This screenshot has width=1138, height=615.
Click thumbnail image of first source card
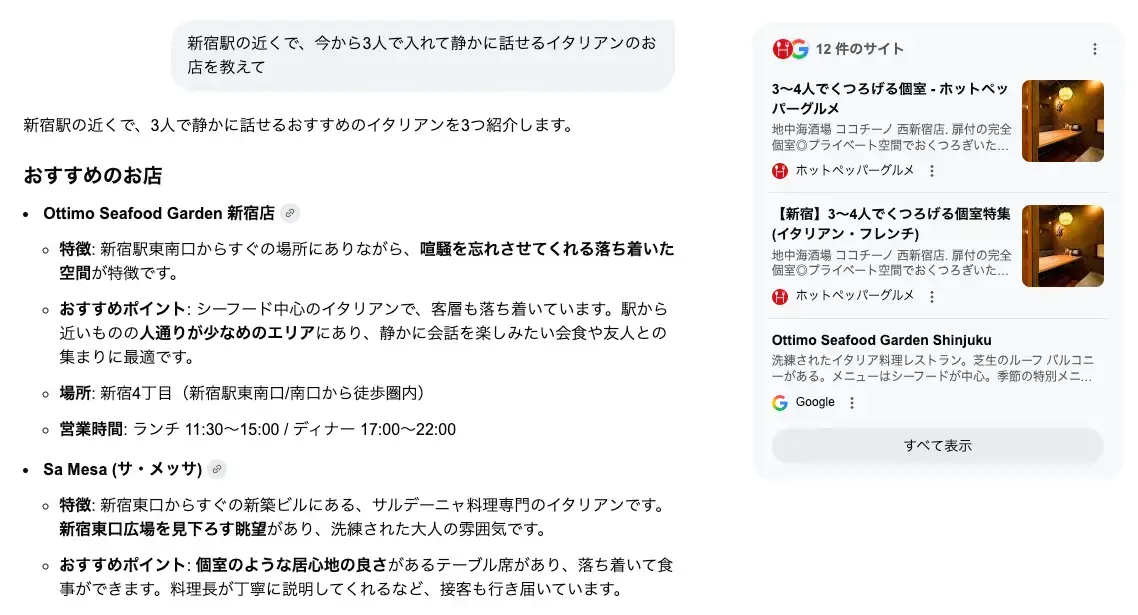coord(1063,121)
